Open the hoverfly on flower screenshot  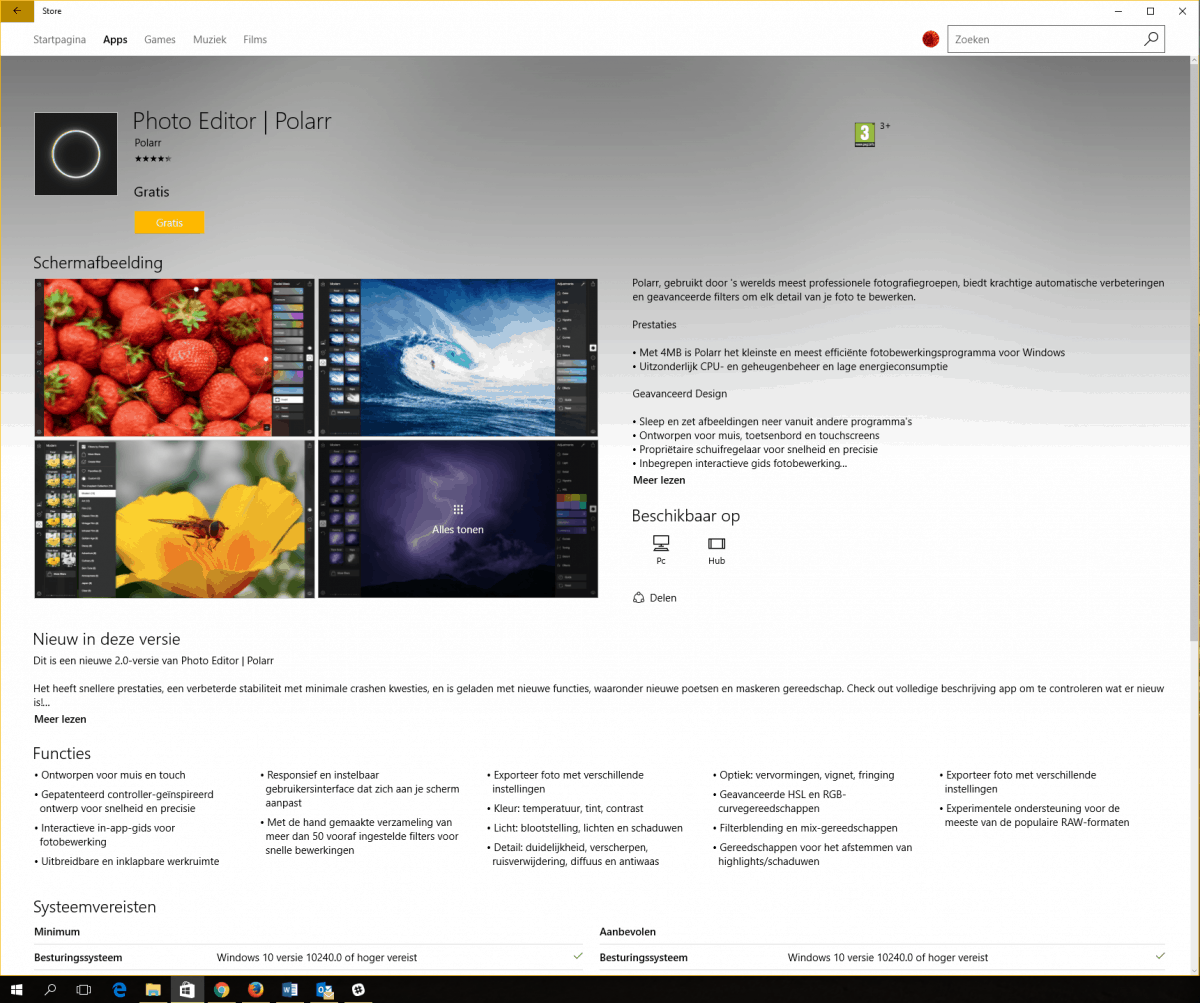174,519
